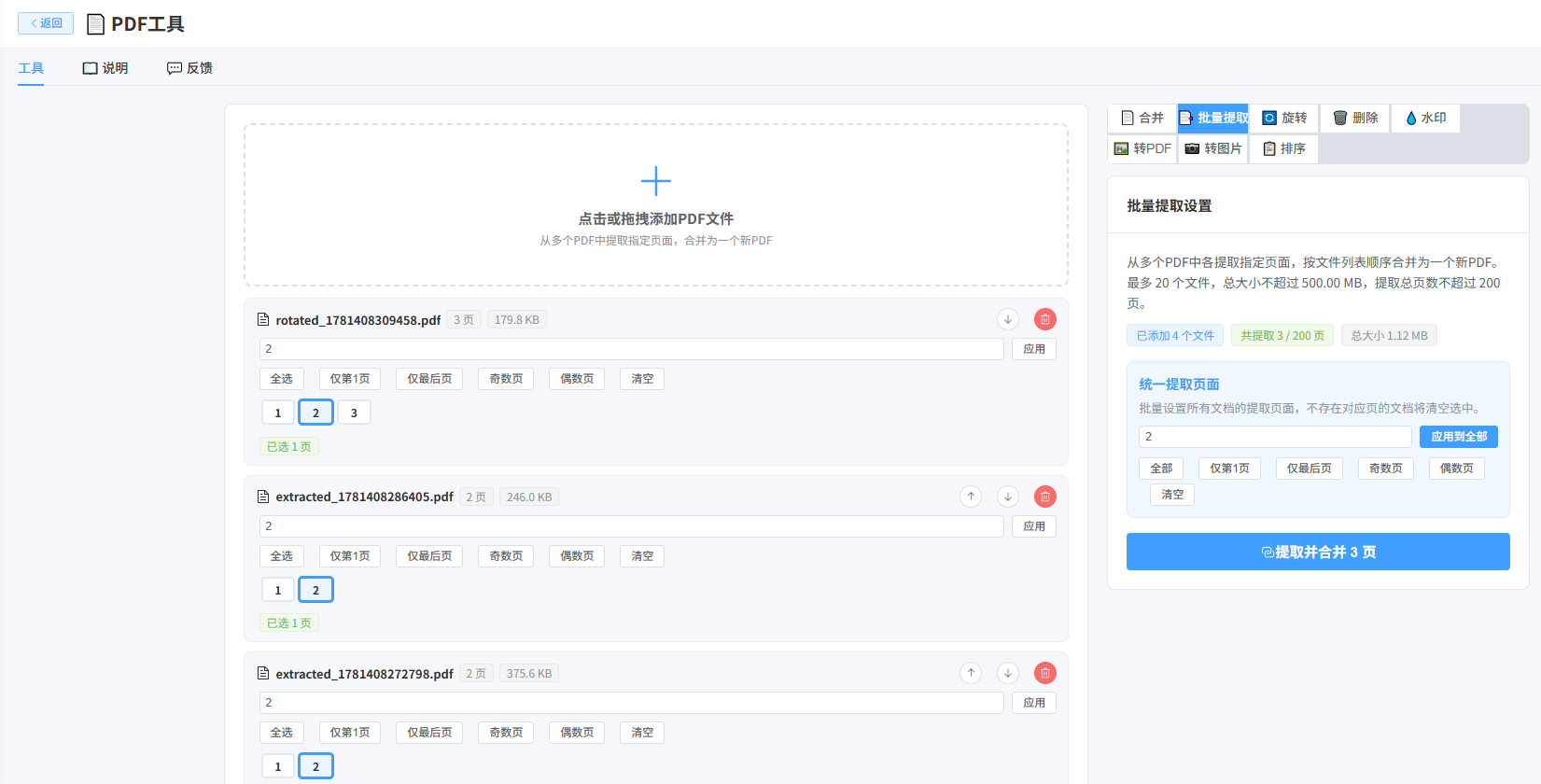This screenshot has height=784, width=1541.
Task: Delete extracted_1781408272798.pdf from list
Action: [x=1045, y=673]
